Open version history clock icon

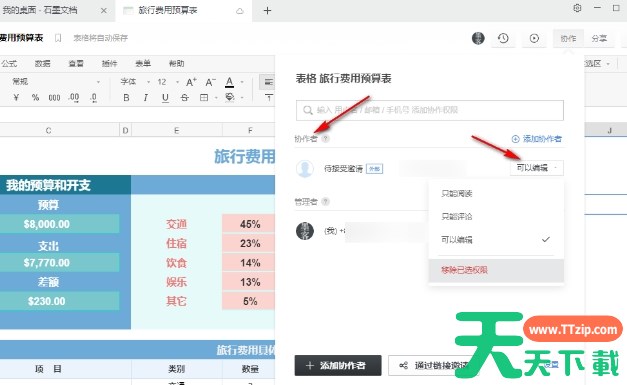pos(503,38)
